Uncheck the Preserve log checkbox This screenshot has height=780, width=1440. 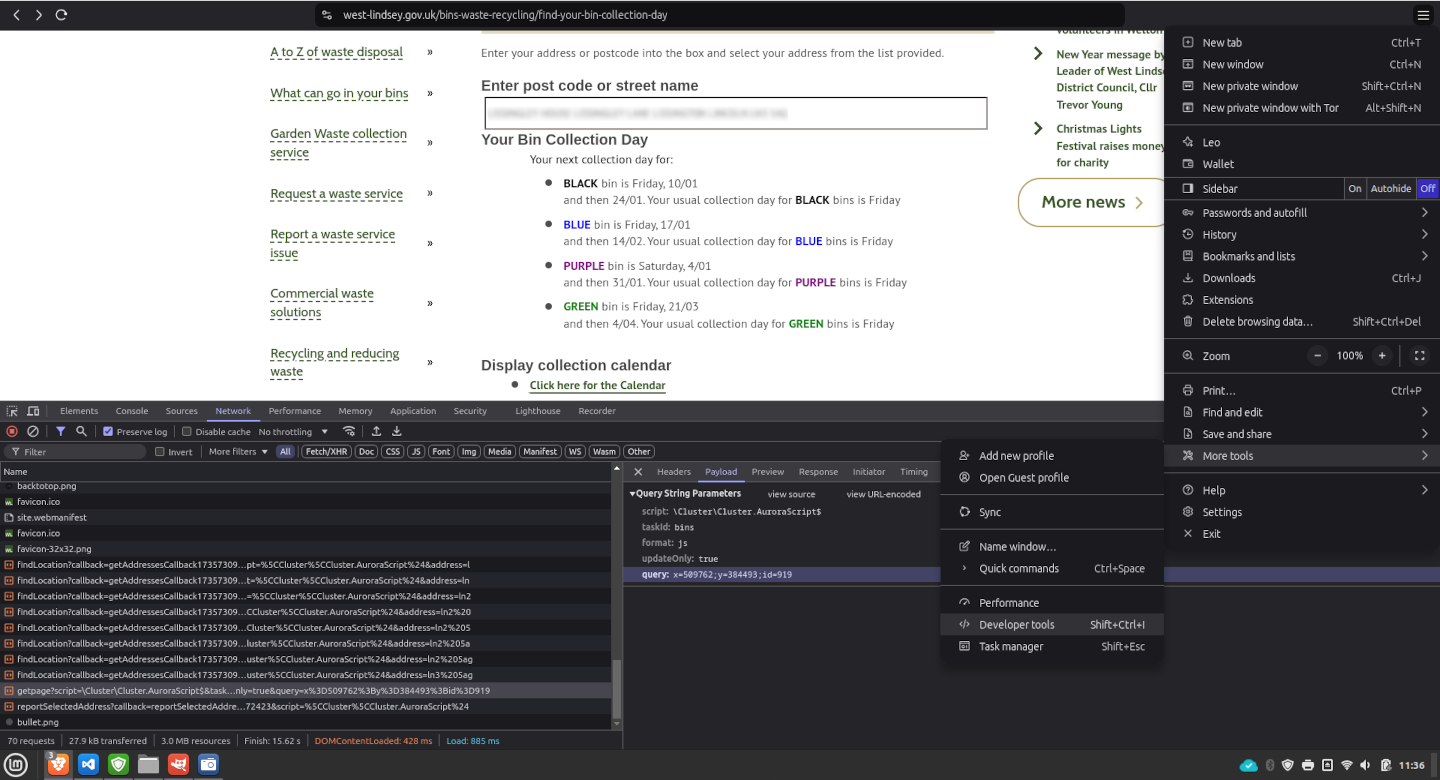coord(108,432)
